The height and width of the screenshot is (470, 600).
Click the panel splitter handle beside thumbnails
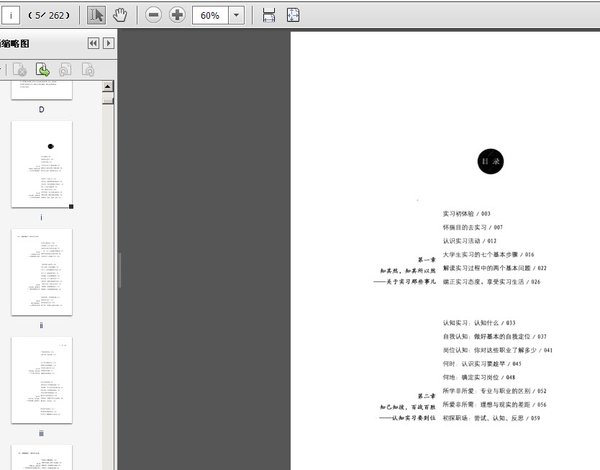tap(119, 270)
